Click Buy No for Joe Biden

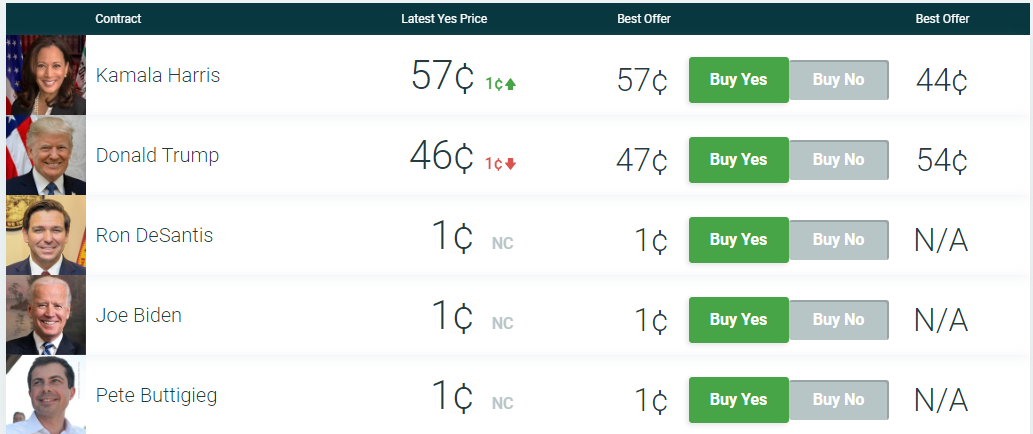(x=839, y=319)
